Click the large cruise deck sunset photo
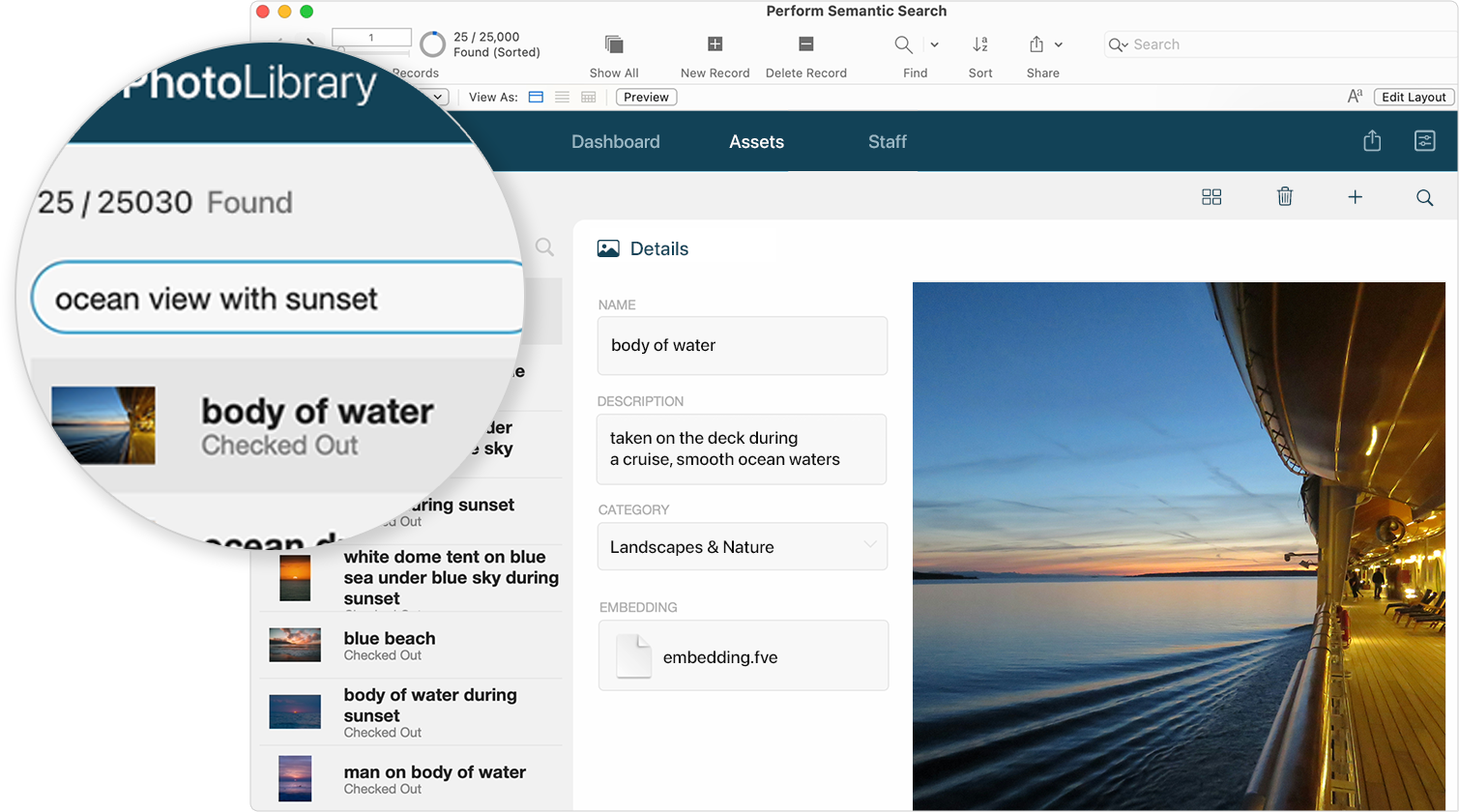The width and height of the screenshot is (1459, 812). (1179, 546)
